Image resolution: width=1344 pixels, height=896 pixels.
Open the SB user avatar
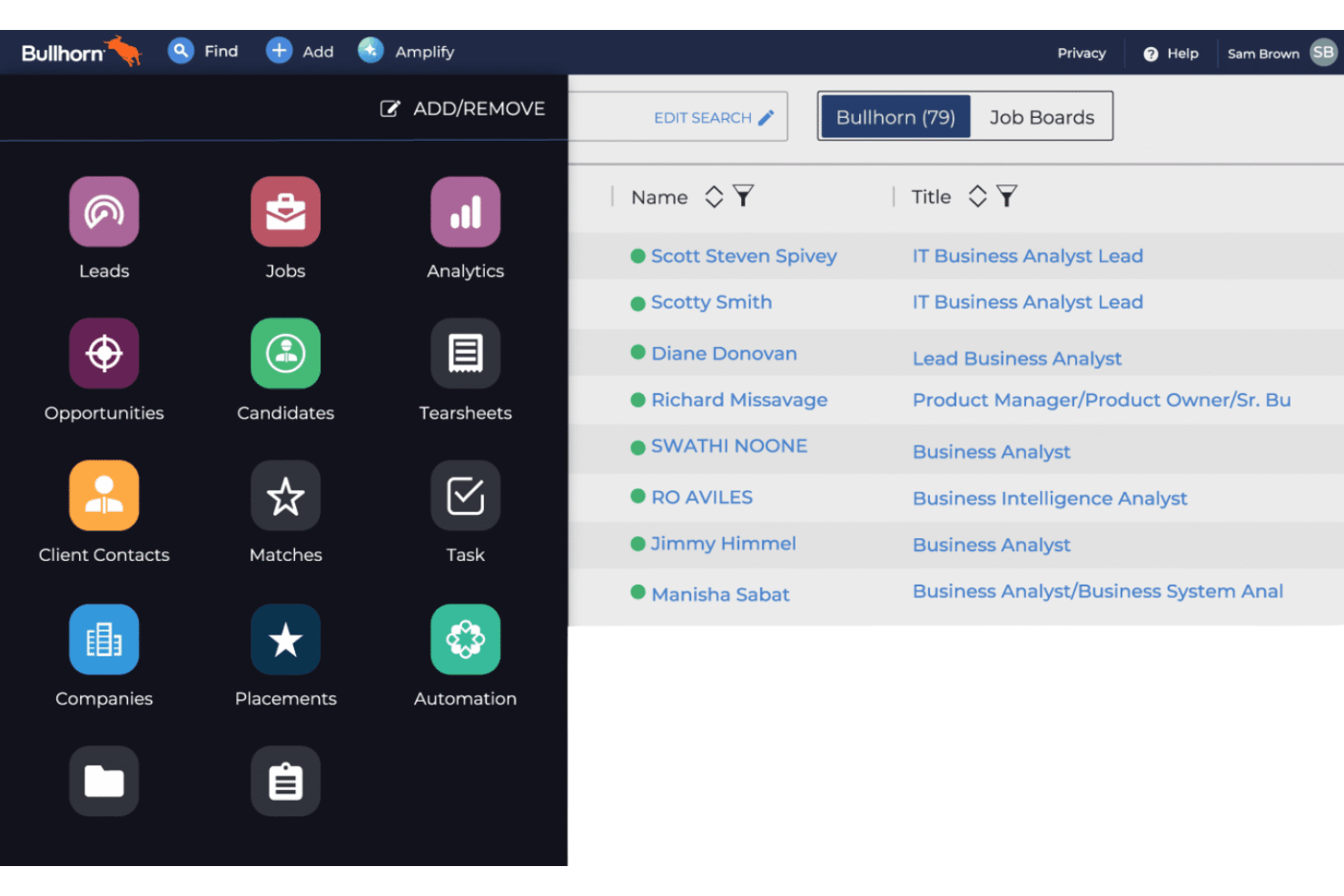(1323, 52)
